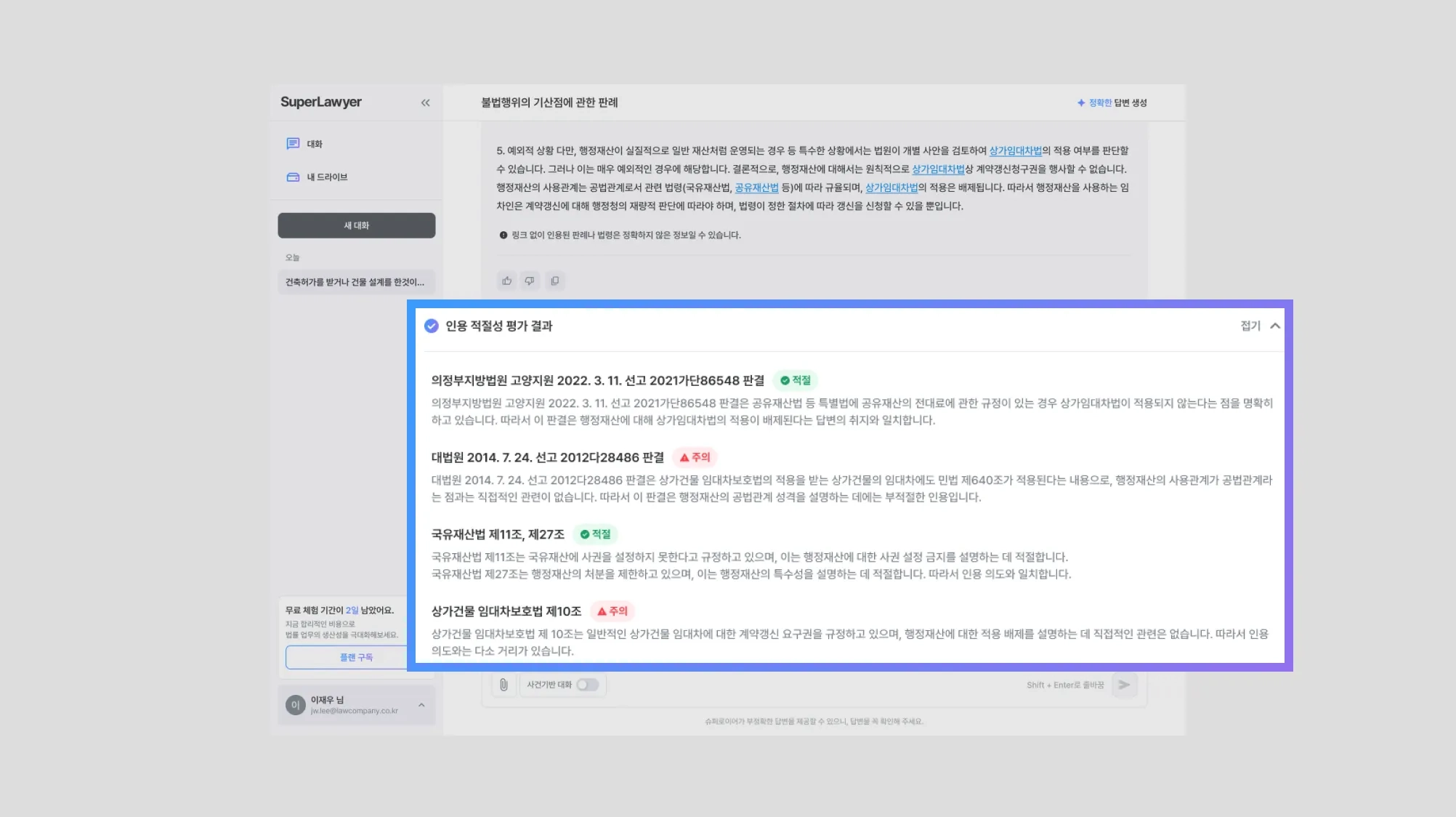Click the thumbs-up feedback icon
This screenshot has width=1456, height=817.
pyautogui.click(x=507, y=281)
